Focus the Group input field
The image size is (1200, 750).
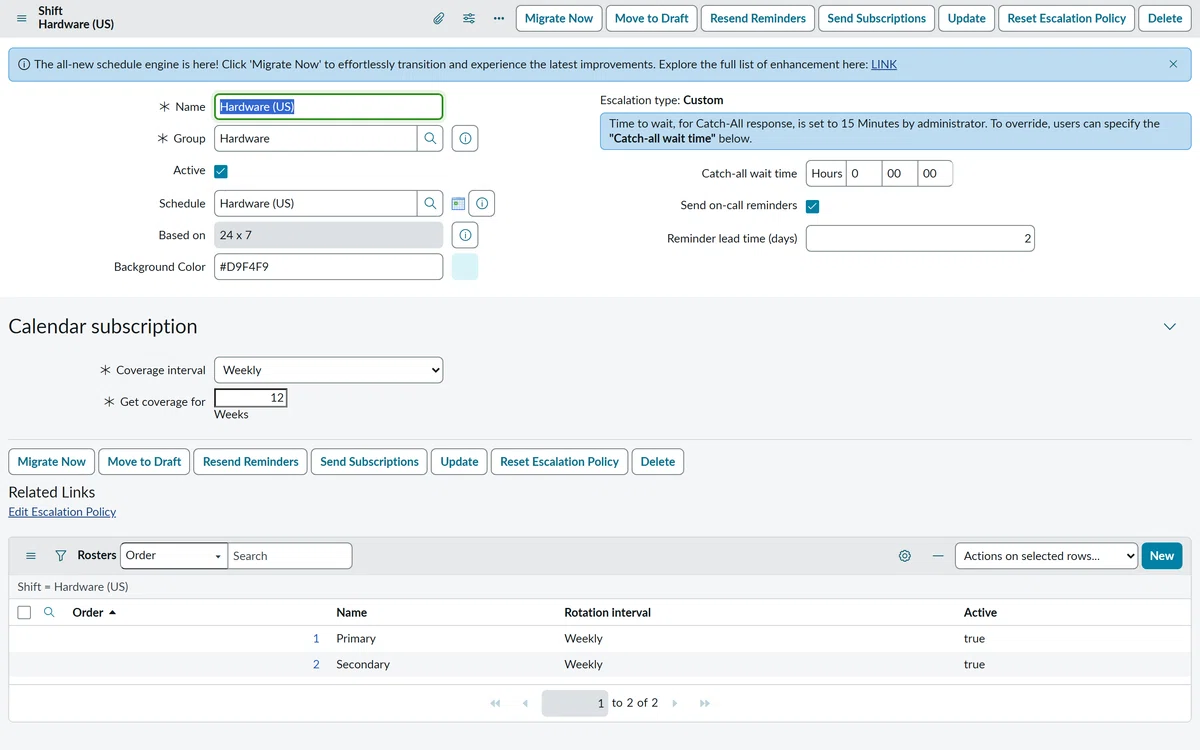click(315, 138)
